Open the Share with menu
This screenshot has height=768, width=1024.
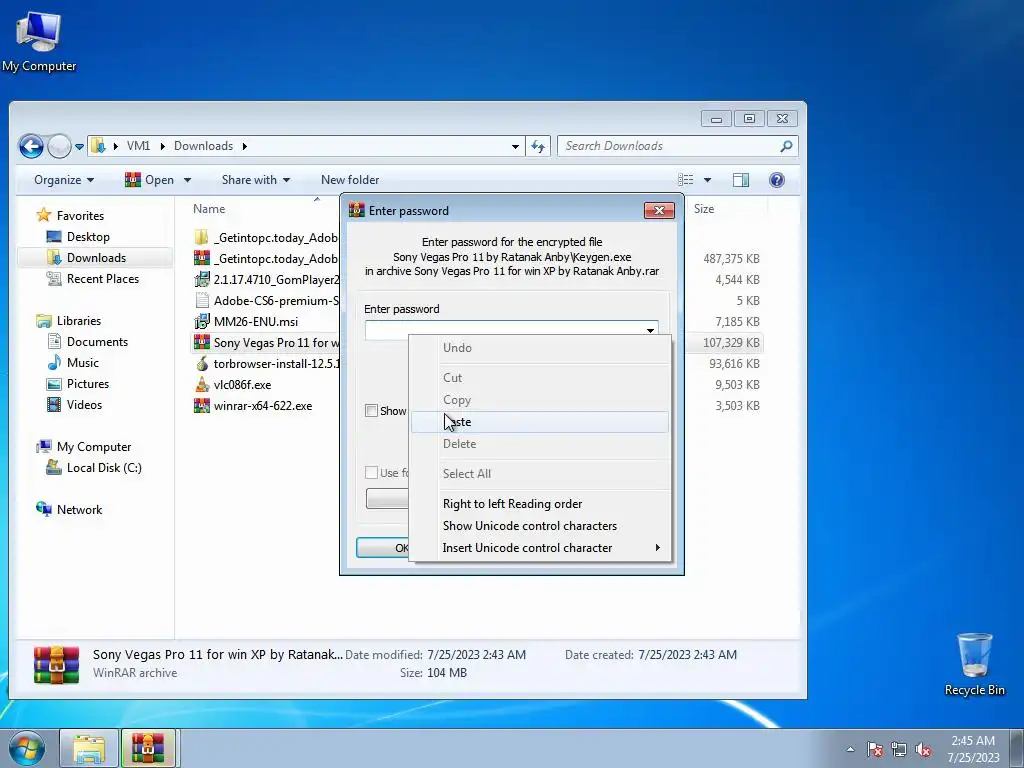[255, 180]
